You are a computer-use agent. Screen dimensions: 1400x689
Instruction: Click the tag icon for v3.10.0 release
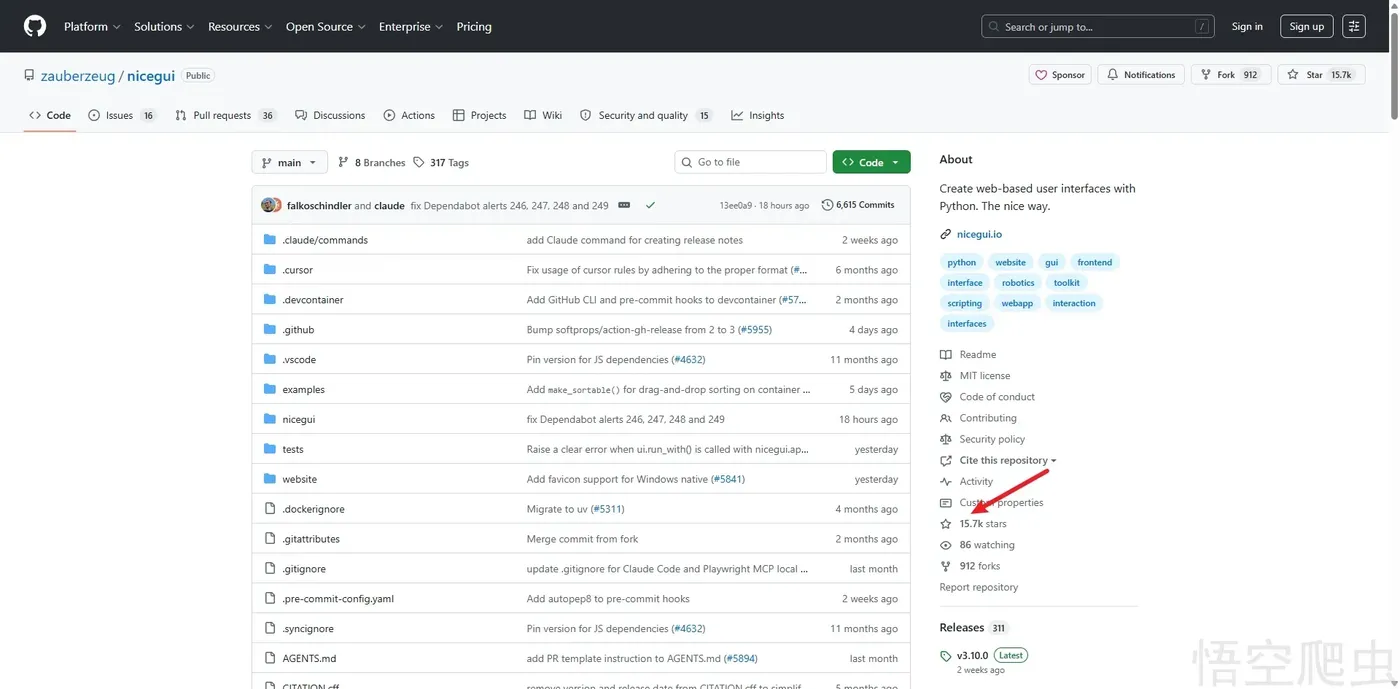tap(946, 656)
